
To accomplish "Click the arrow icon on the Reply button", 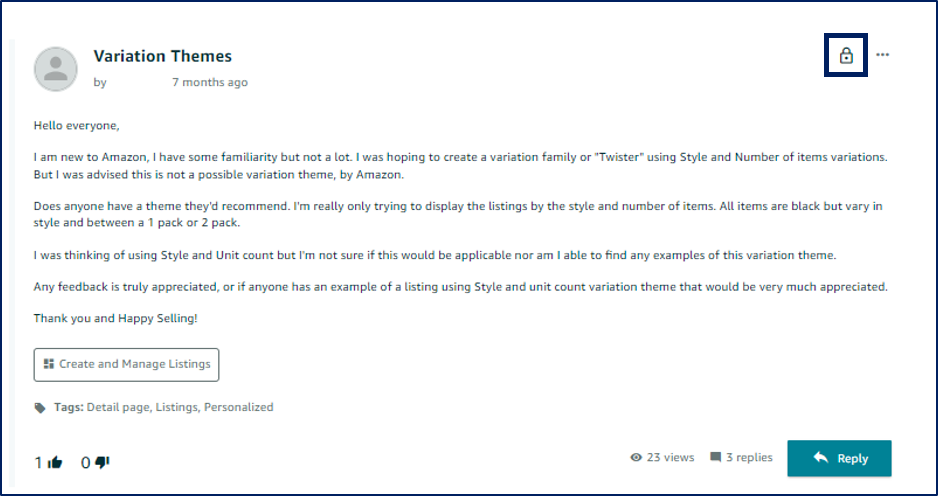I will tap(821, 458).
